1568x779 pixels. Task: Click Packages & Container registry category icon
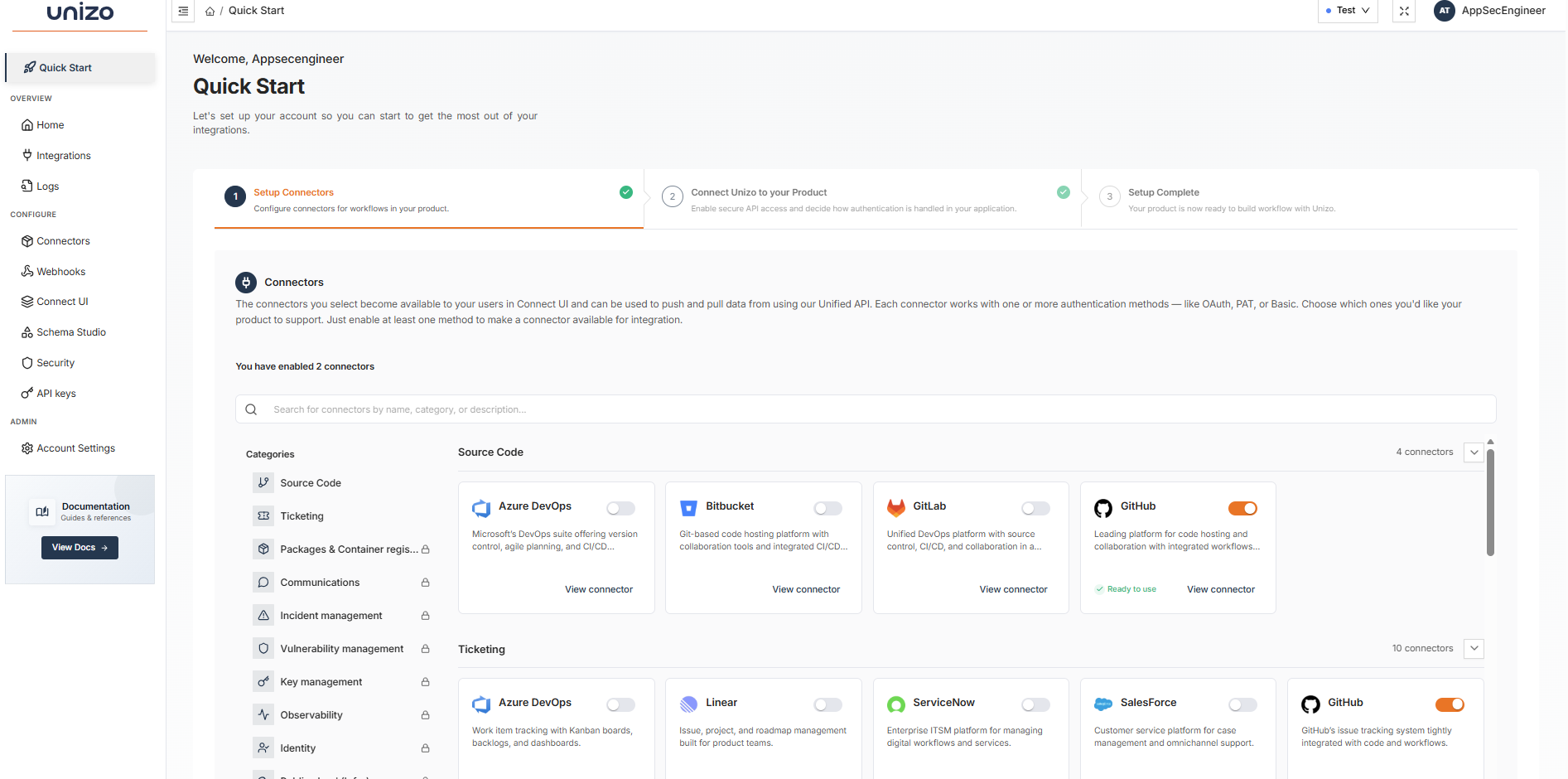tap(263, 549)
